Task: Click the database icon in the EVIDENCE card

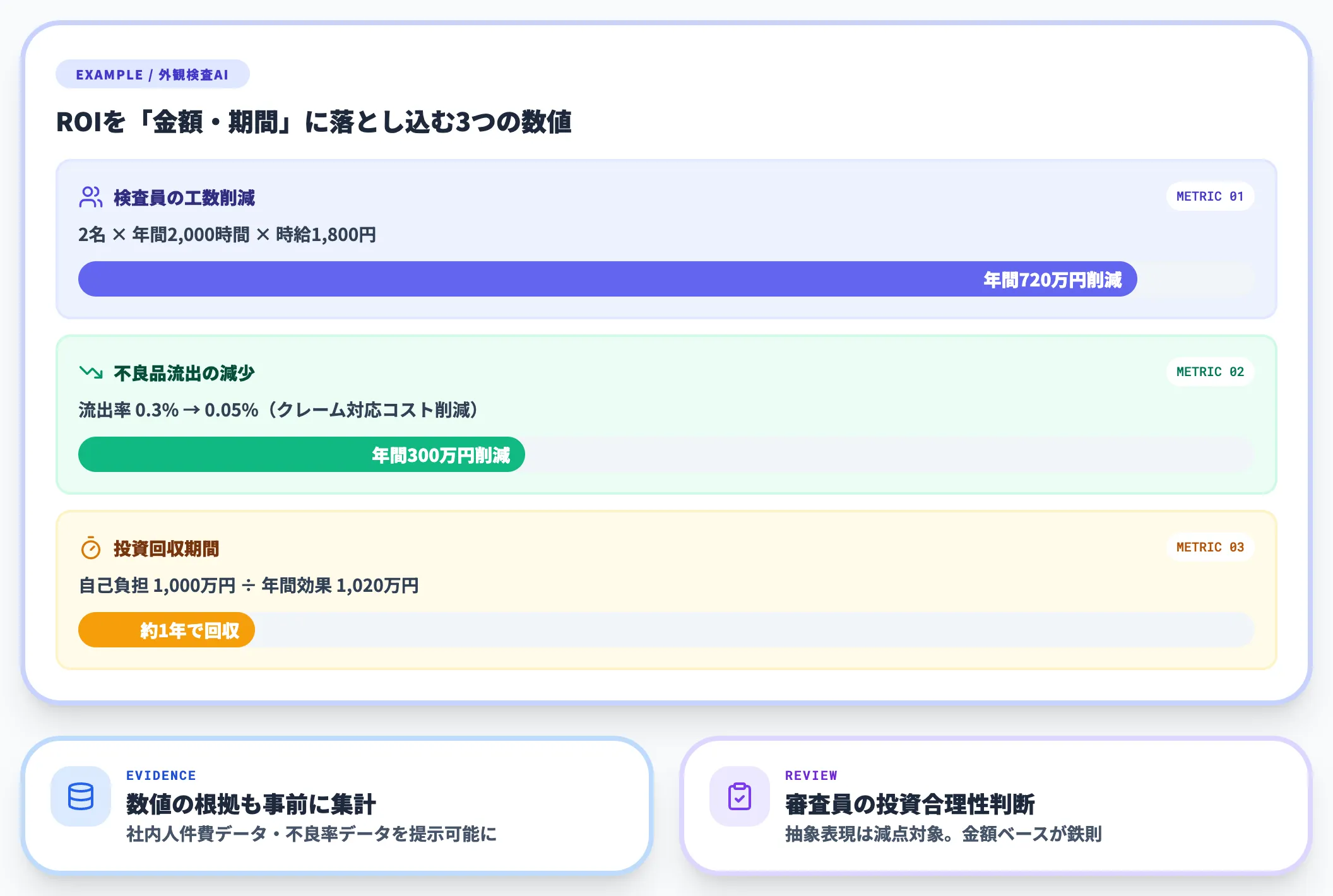Action: coord(81,798)
